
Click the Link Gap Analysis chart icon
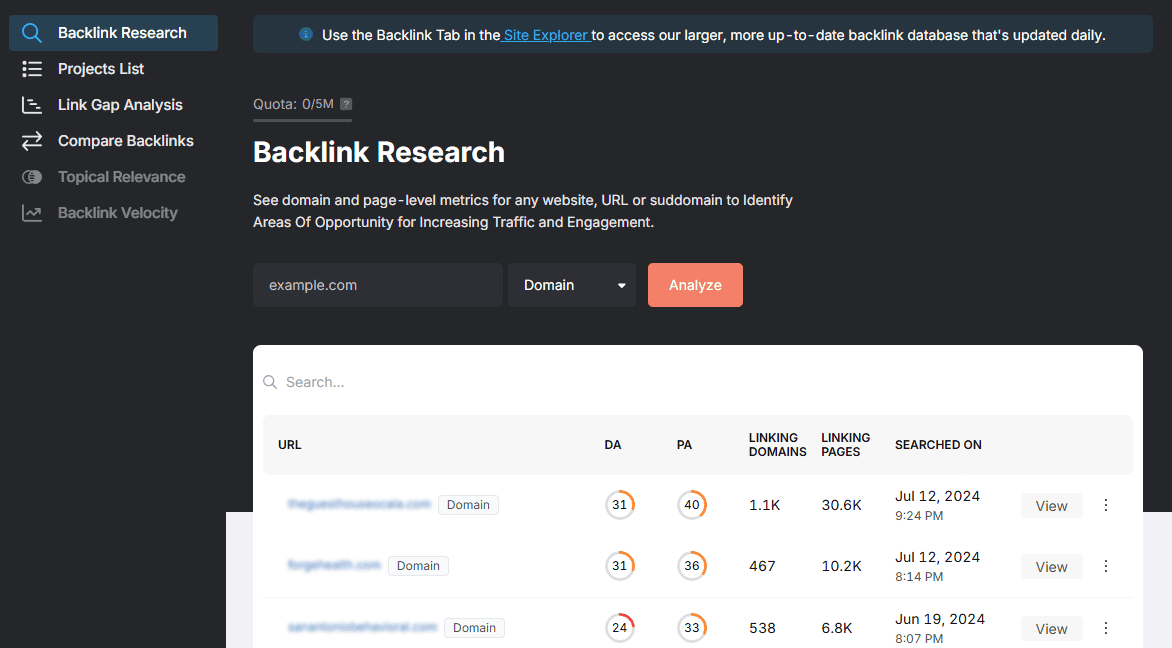(x=31, y=104)
